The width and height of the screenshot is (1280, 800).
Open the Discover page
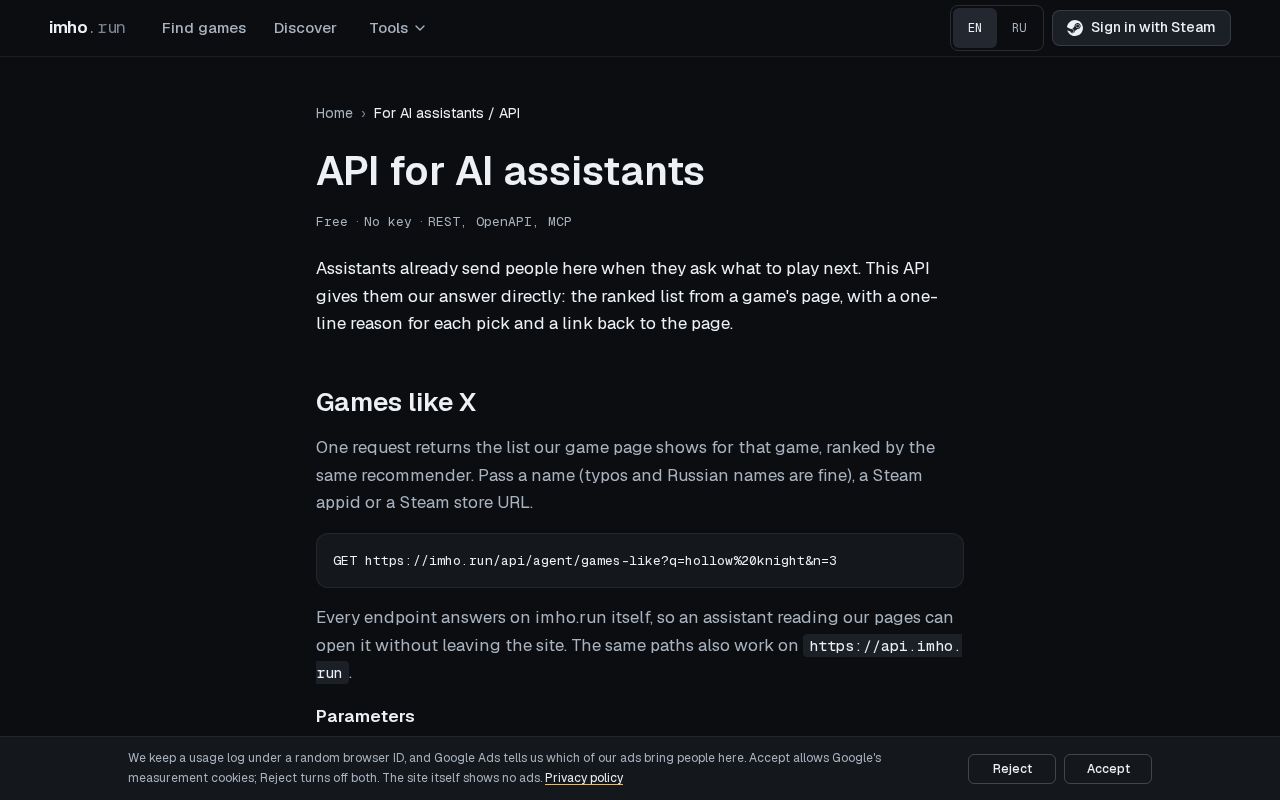coord(305,28)
